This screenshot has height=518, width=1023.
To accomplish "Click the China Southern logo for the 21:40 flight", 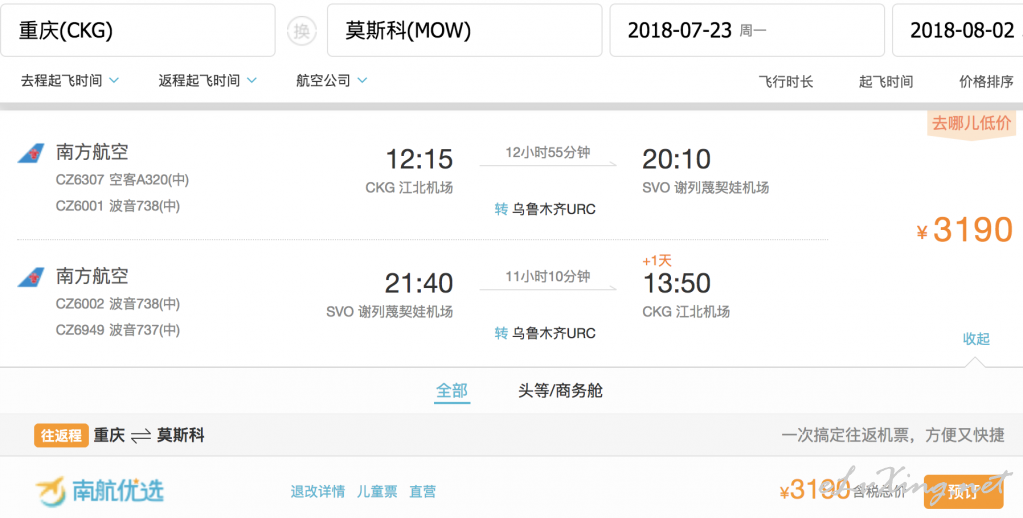I will click(x=31, y=277).
